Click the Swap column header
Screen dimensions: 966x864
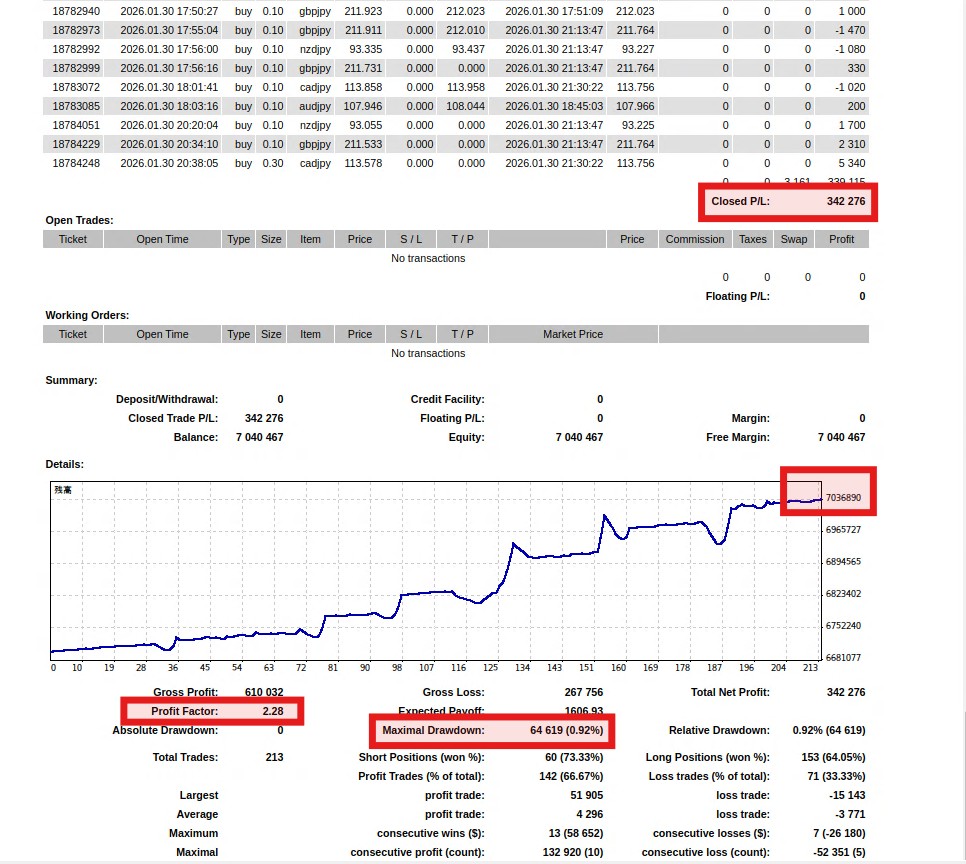click(x=793, y=239)
